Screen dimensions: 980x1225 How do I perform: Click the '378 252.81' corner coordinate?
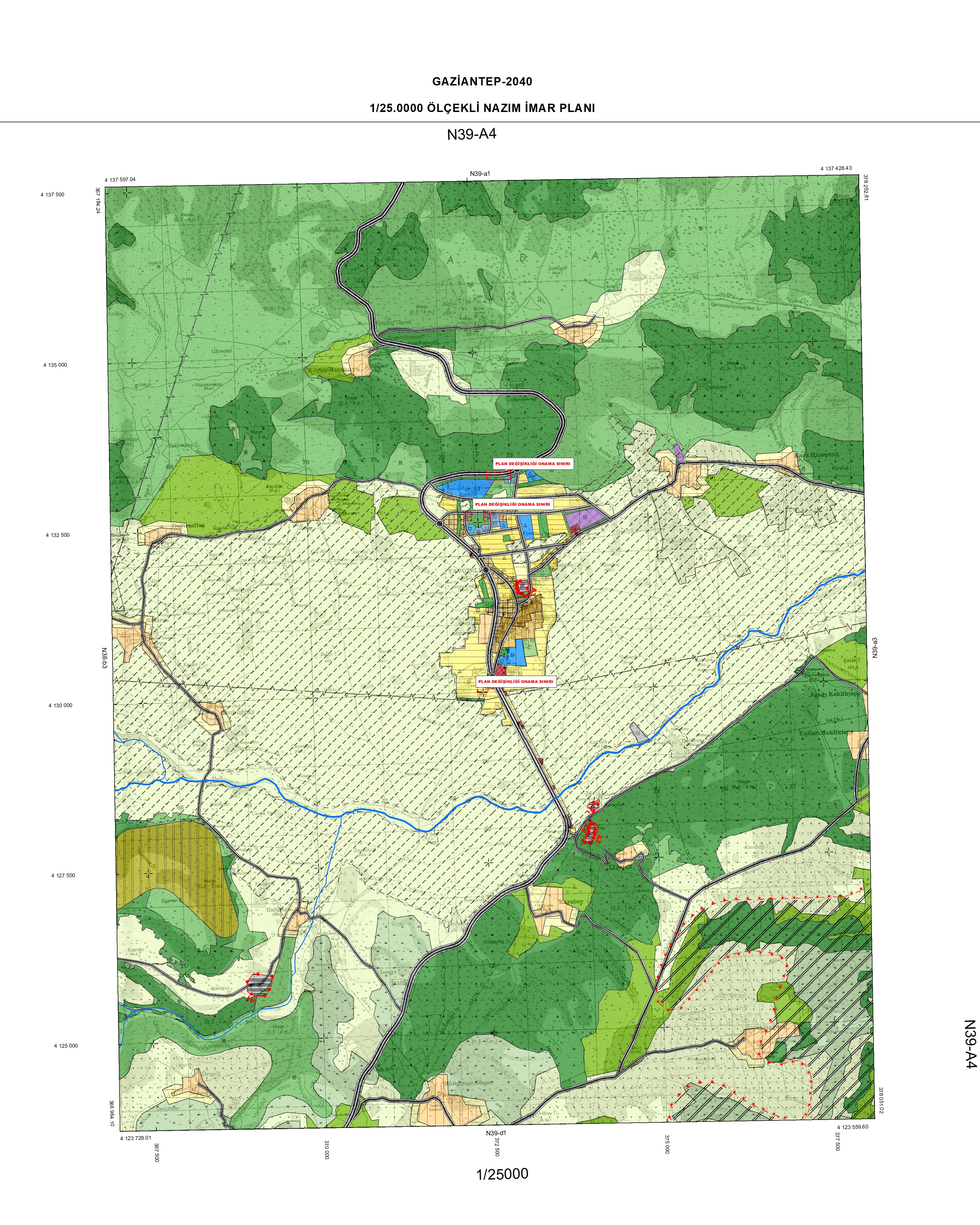866,187
